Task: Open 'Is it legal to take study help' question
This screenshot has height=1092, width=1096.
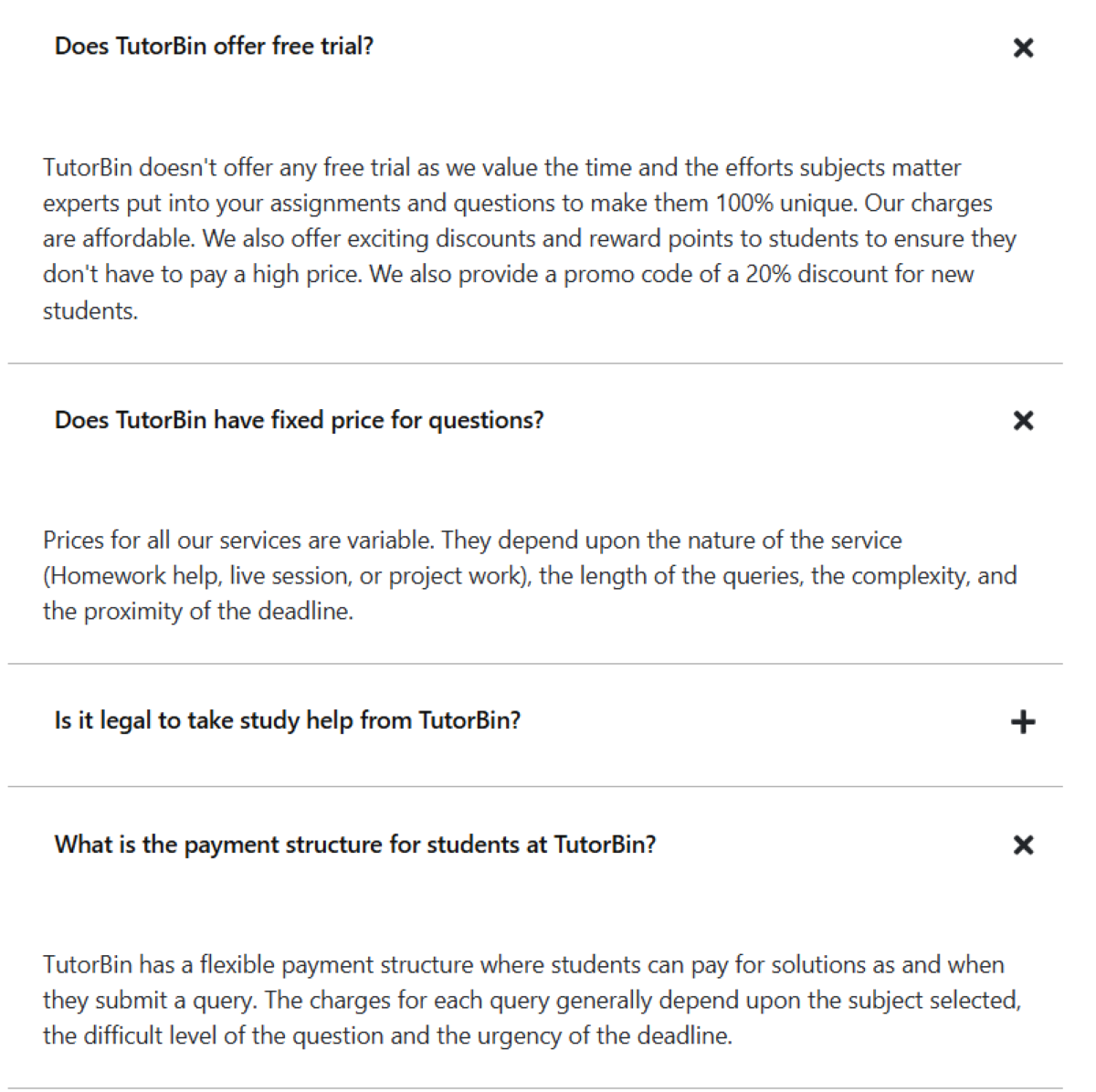Action: [287, 720]
